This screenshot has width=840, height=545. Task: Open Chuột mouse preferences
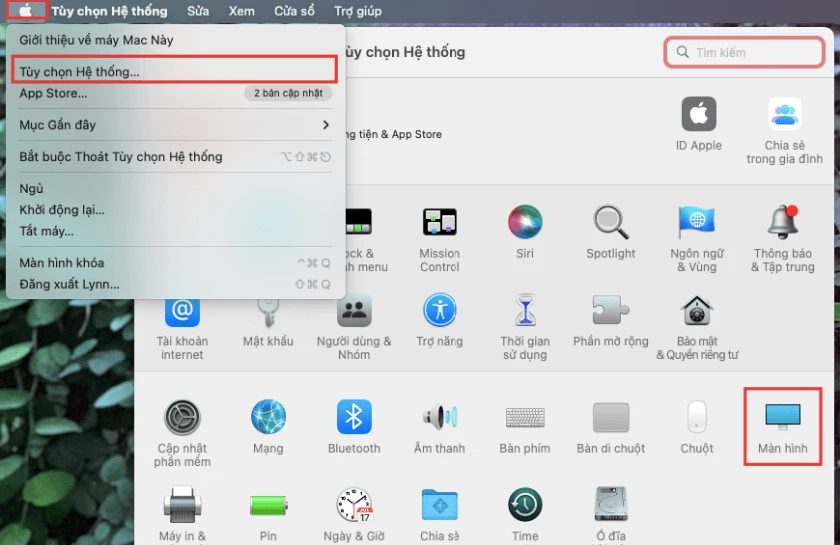[x=696, y=427]
